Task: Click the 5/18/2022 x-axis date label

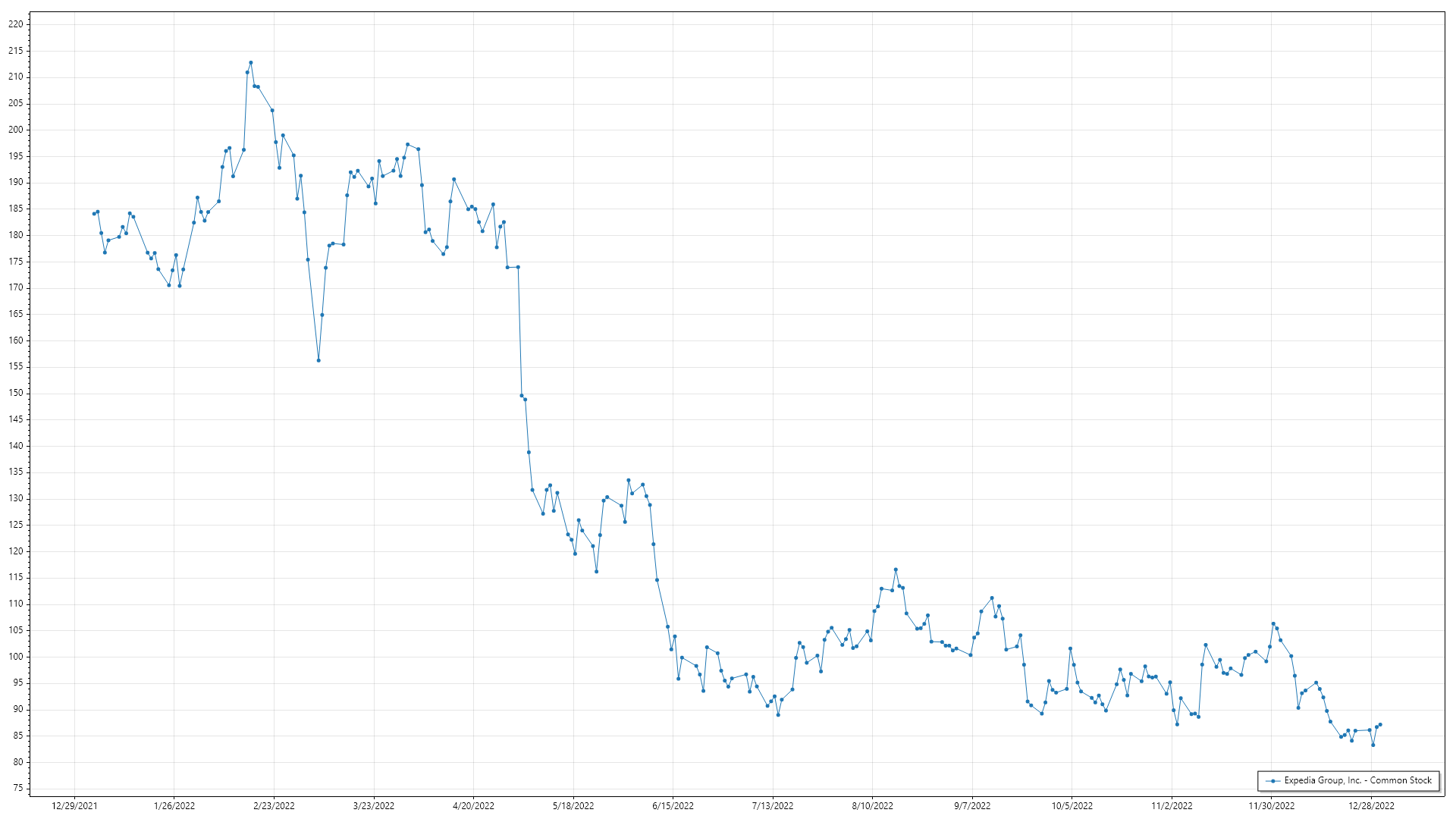Action: pyautogui.click(x=573, y=806)
